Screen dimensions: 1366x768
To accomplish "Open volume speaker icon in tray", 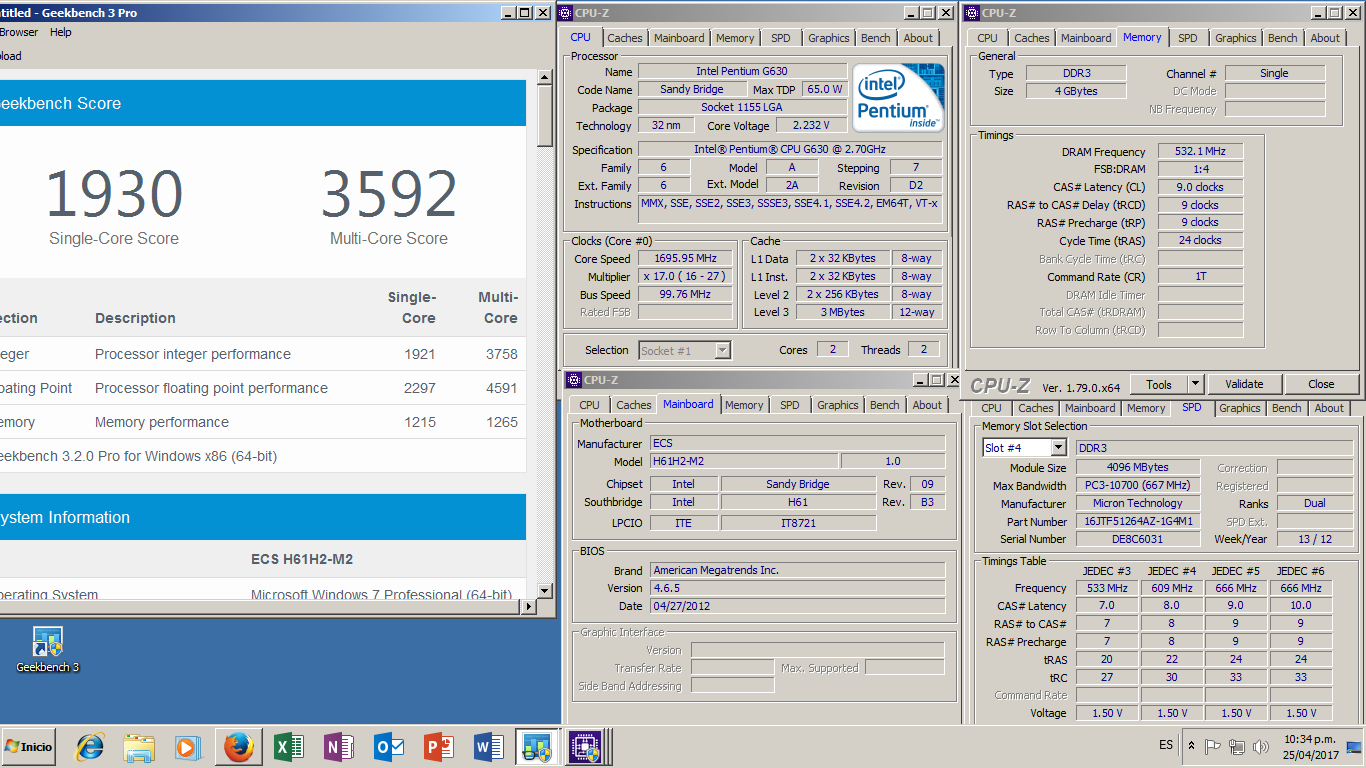I will [x=1259, y=746].
